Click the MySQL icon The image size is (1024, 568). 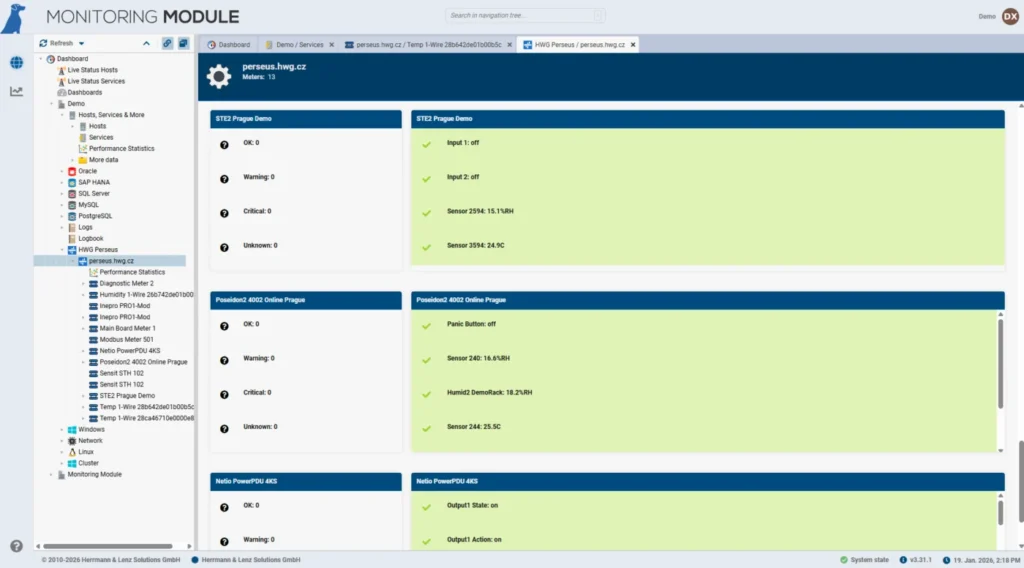click(x=72, y=205)
